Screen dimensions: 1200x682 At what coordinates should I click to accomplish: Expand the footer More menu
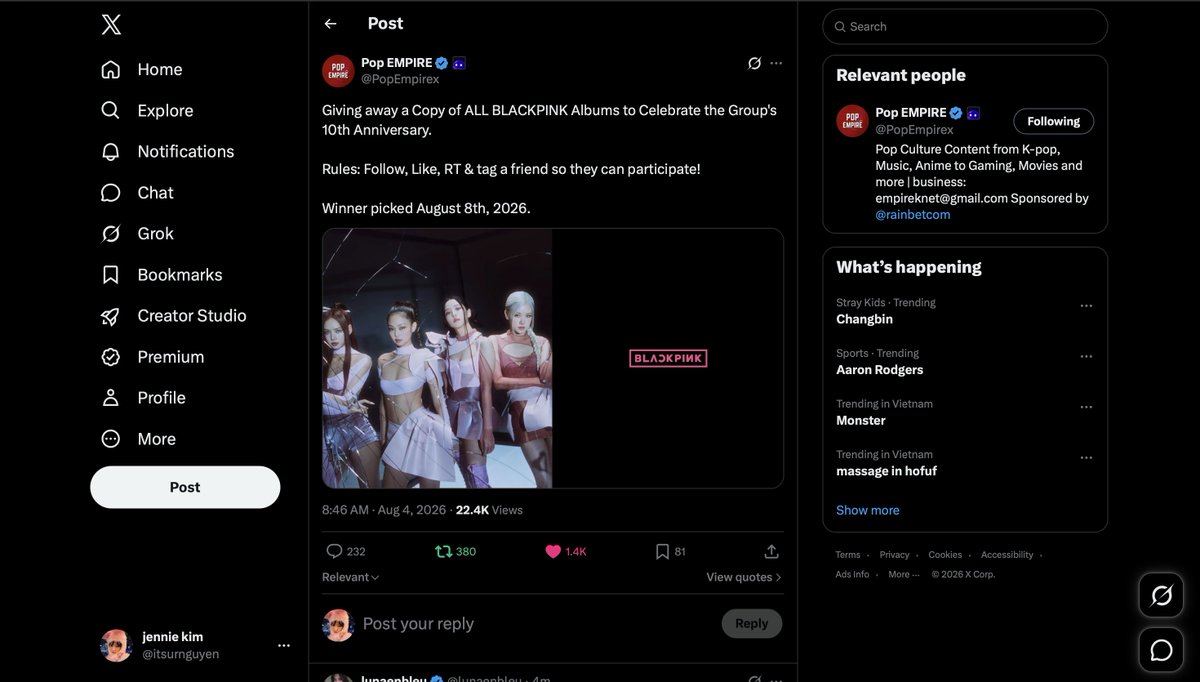pos(903,575)
